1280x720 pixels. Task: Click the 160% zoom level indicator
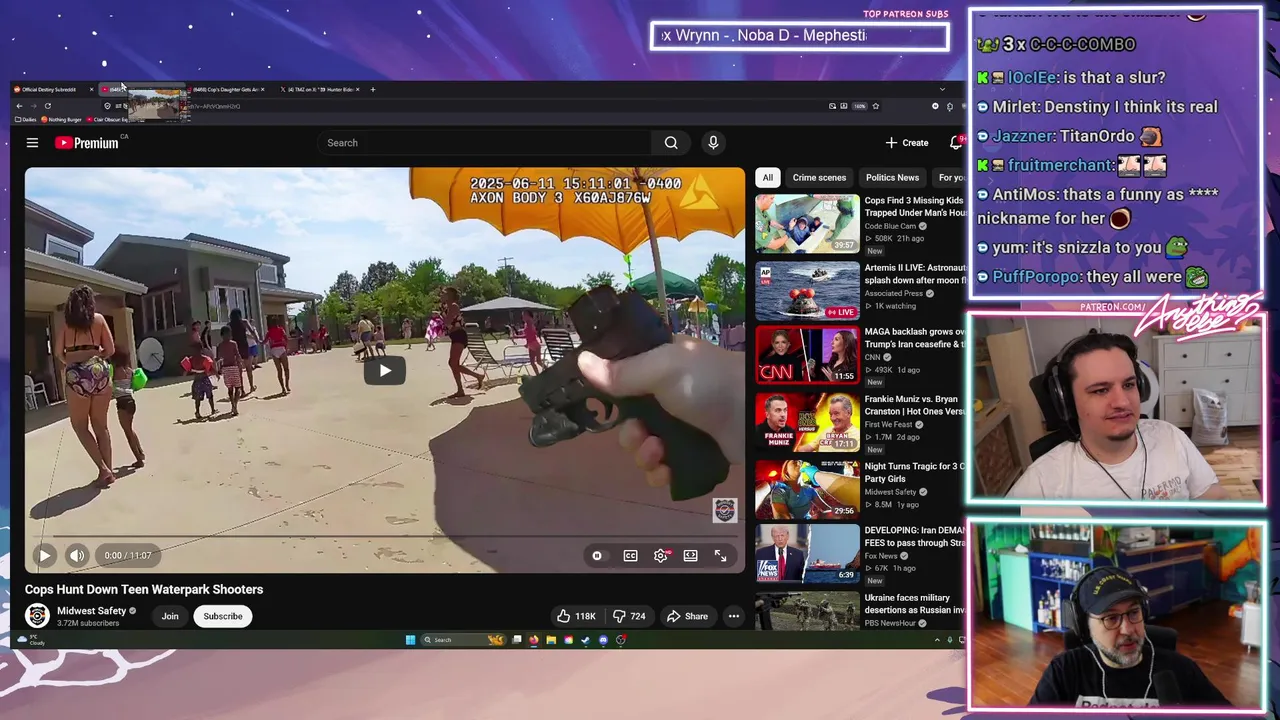(860, 106)
